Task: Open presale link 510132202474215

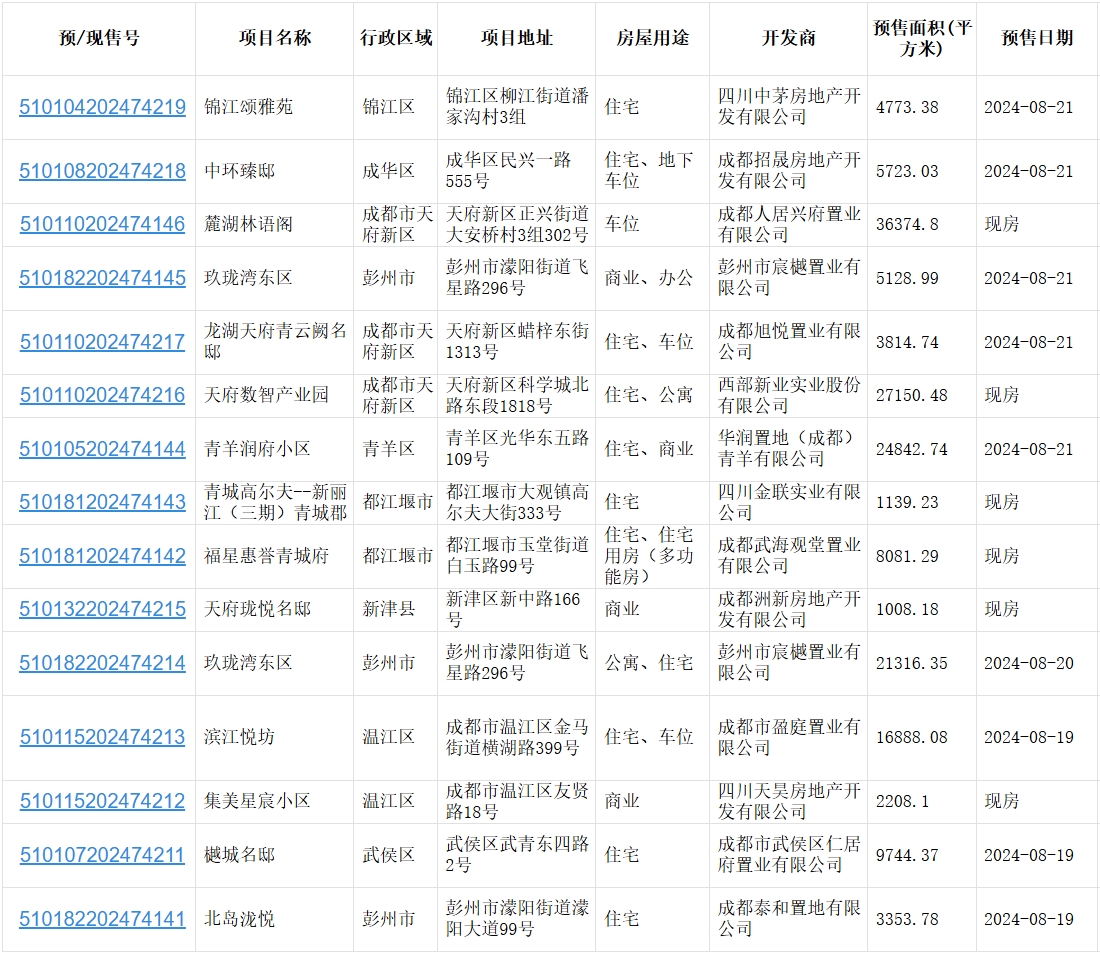Action: pos(102,610)
